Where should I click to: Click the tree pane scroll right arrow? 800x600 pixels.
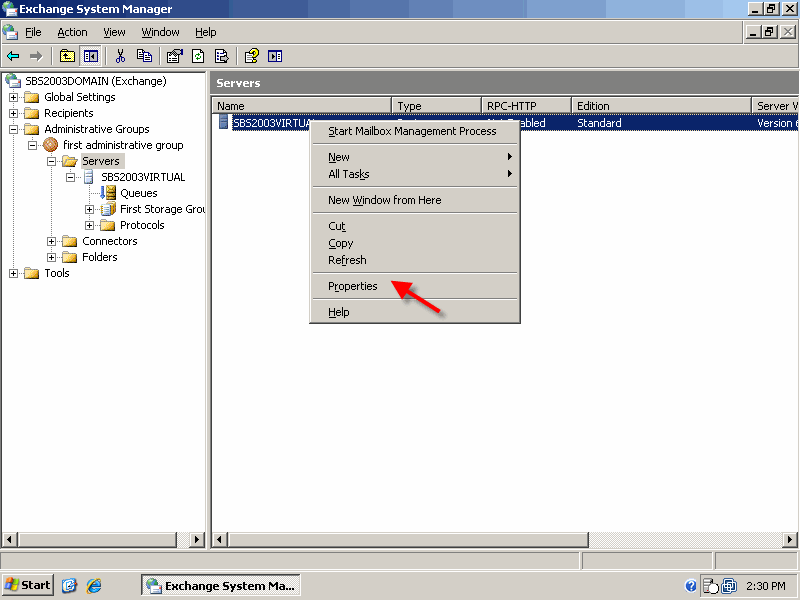[196, 539]
